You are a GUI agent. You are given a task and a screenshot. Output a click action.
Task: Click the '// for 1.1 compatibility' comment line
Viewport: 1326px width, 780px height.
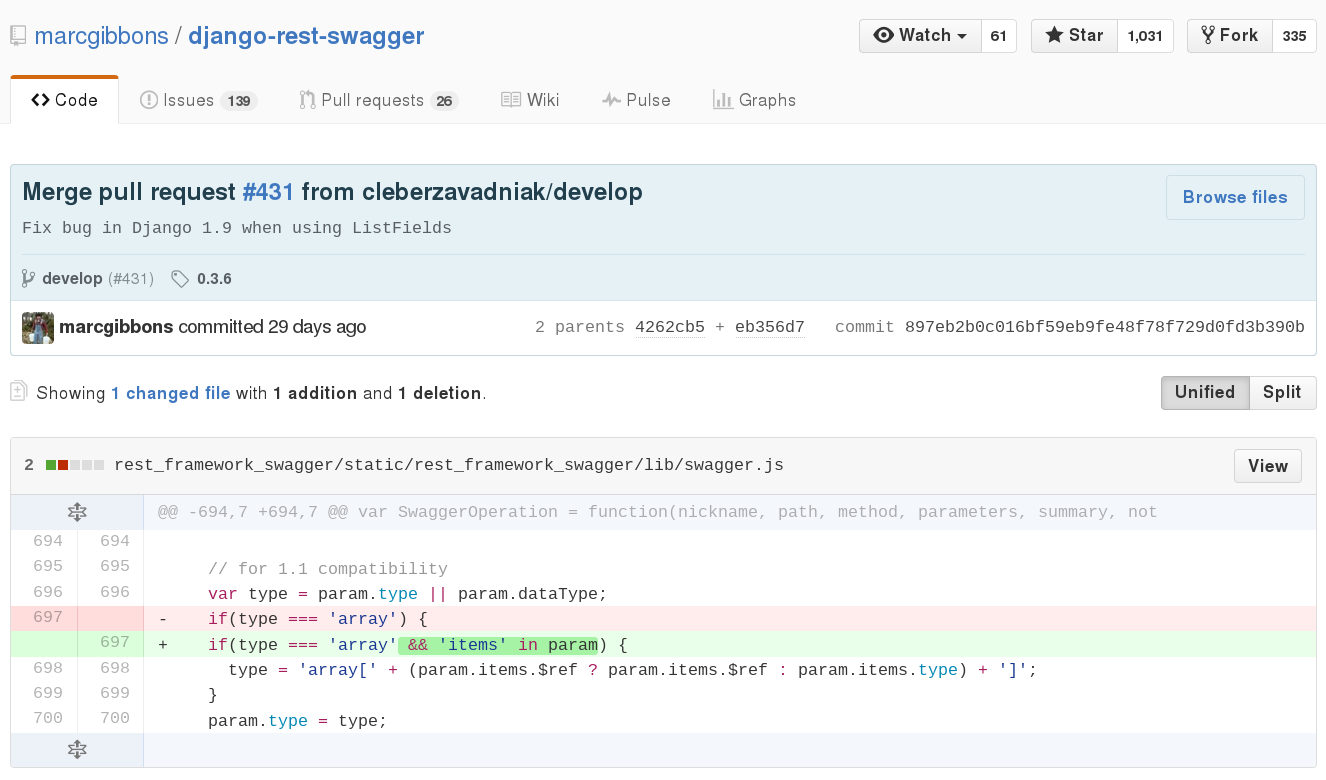[328, 568]
